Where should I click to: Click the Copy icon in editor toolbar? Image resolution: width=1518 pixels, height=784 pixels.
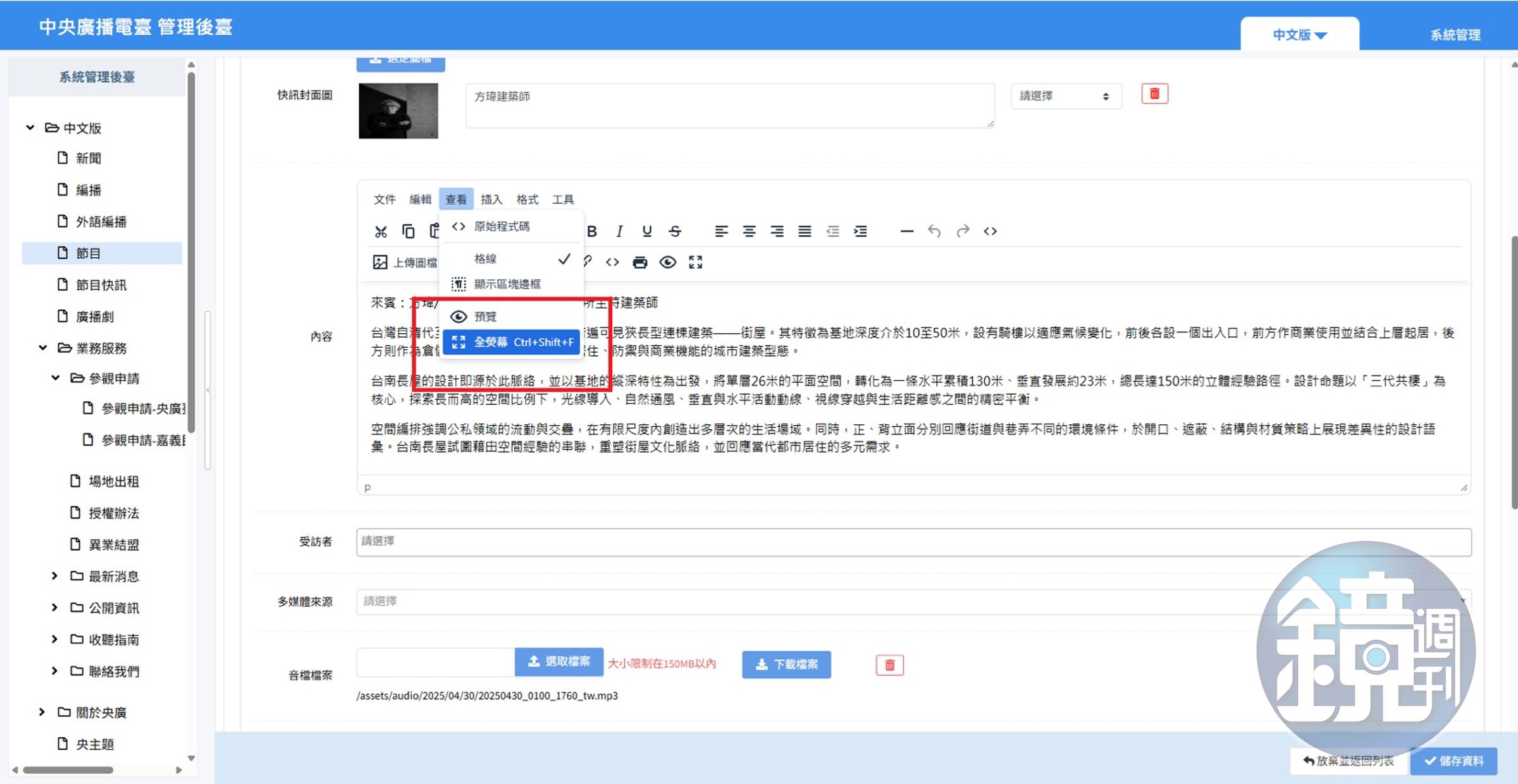[408, 231]
